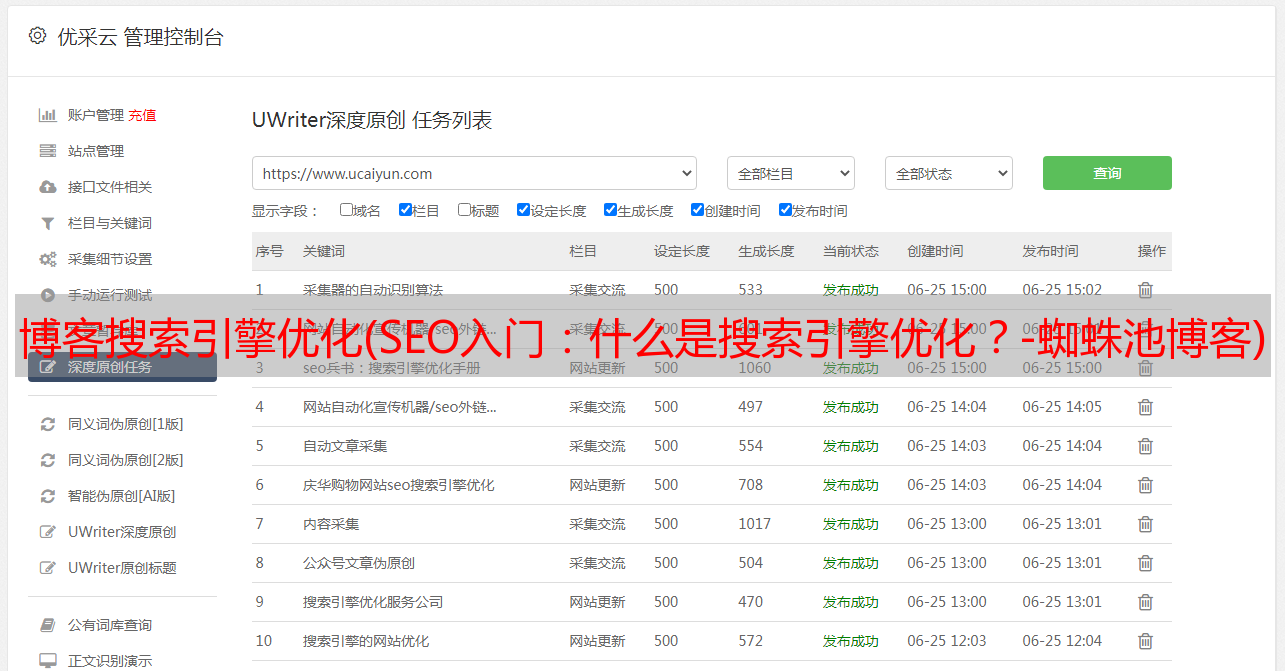Click the 站点管理 server icon

click(47, 151)
